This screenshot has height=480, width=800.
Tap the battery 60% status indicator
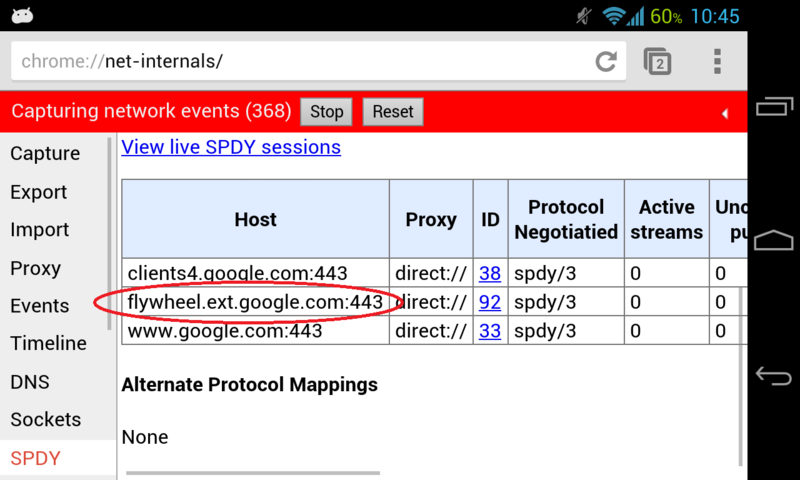click(x=666, y=16)
